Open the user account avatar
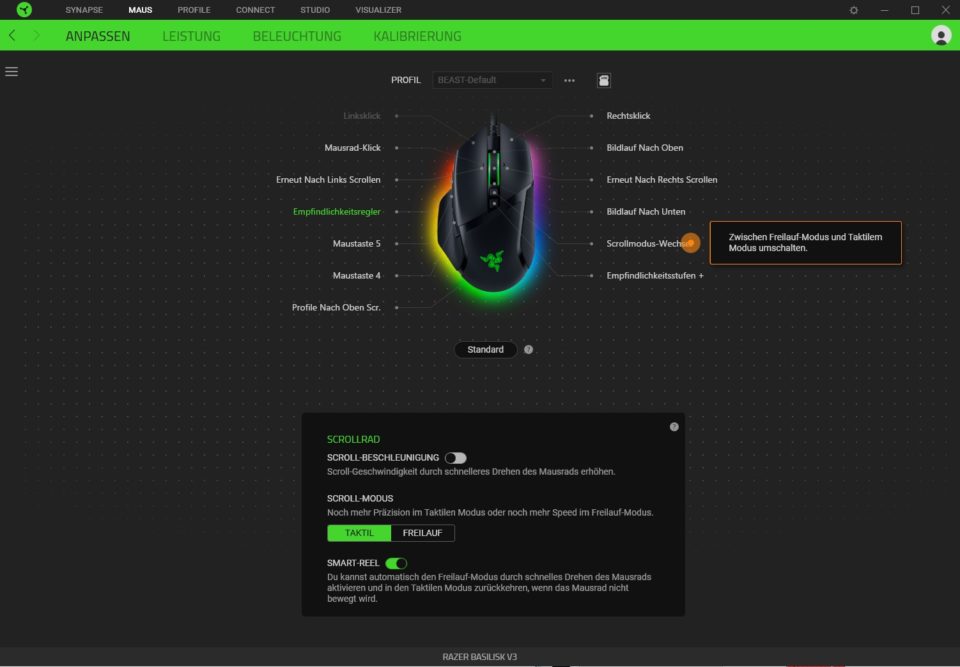The height and width of the screenshot is (667, 960). (940, 36)
